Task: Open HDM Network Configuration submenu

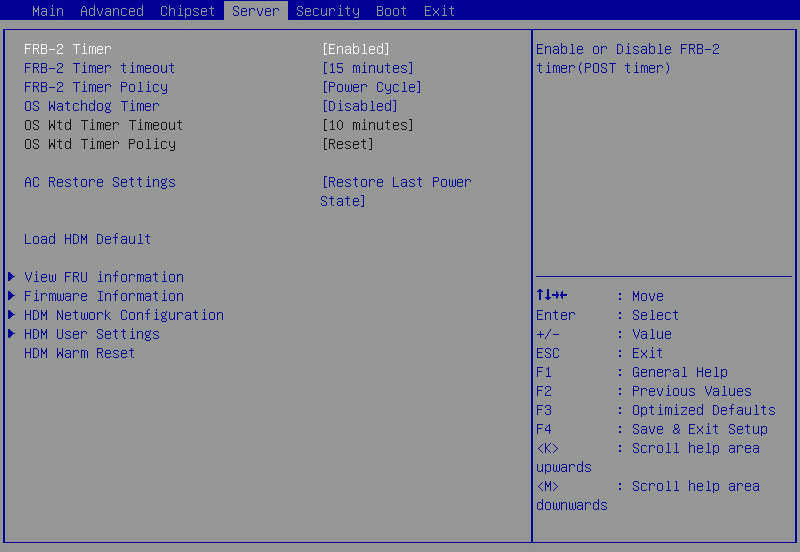Action: tap(124, 315)
